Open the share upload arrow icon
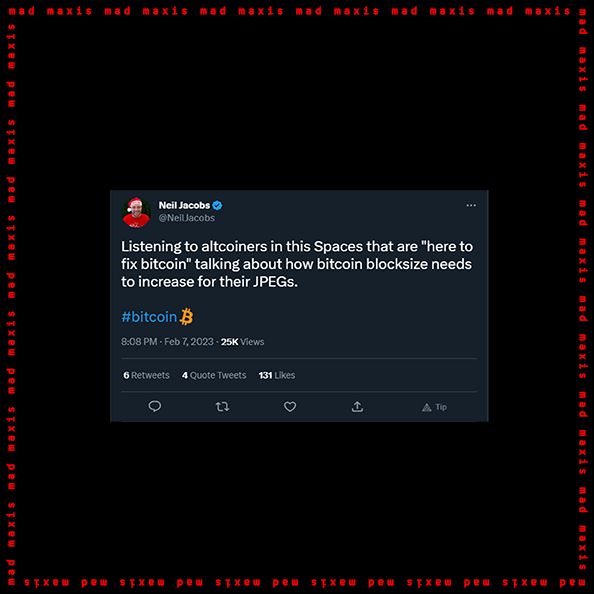594x594 pixels. point(357,406)
